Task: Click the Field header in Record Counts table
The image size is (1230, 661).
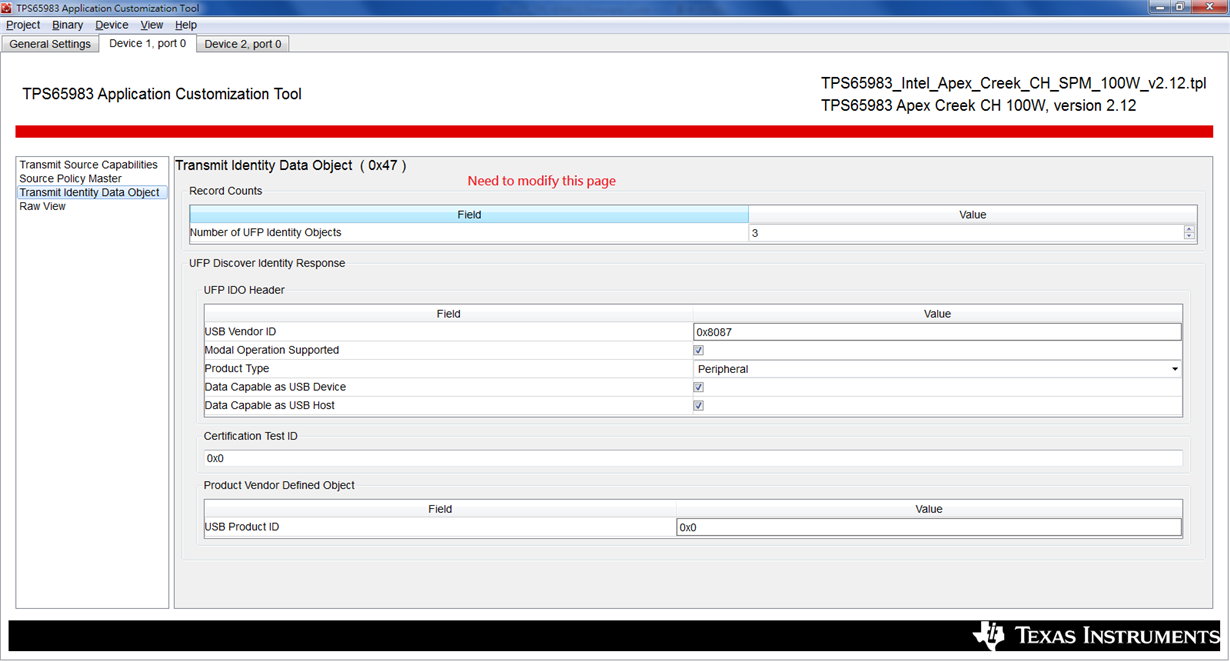Action: [469, 215]
